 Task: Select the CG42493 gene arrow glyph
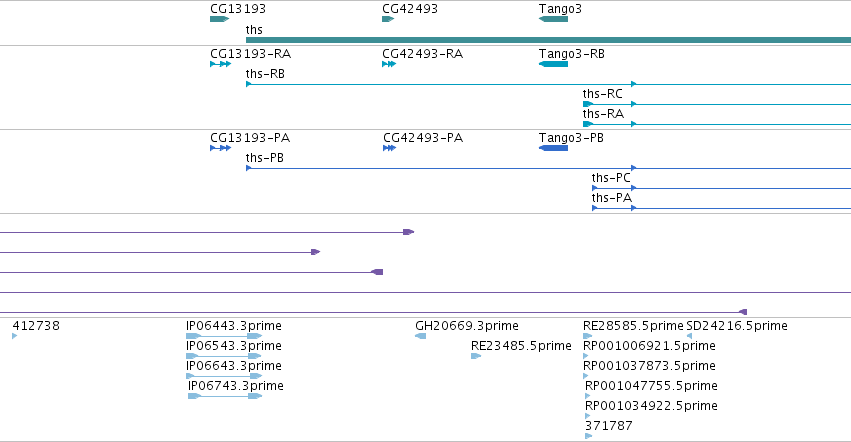click(x=388, y=19)
